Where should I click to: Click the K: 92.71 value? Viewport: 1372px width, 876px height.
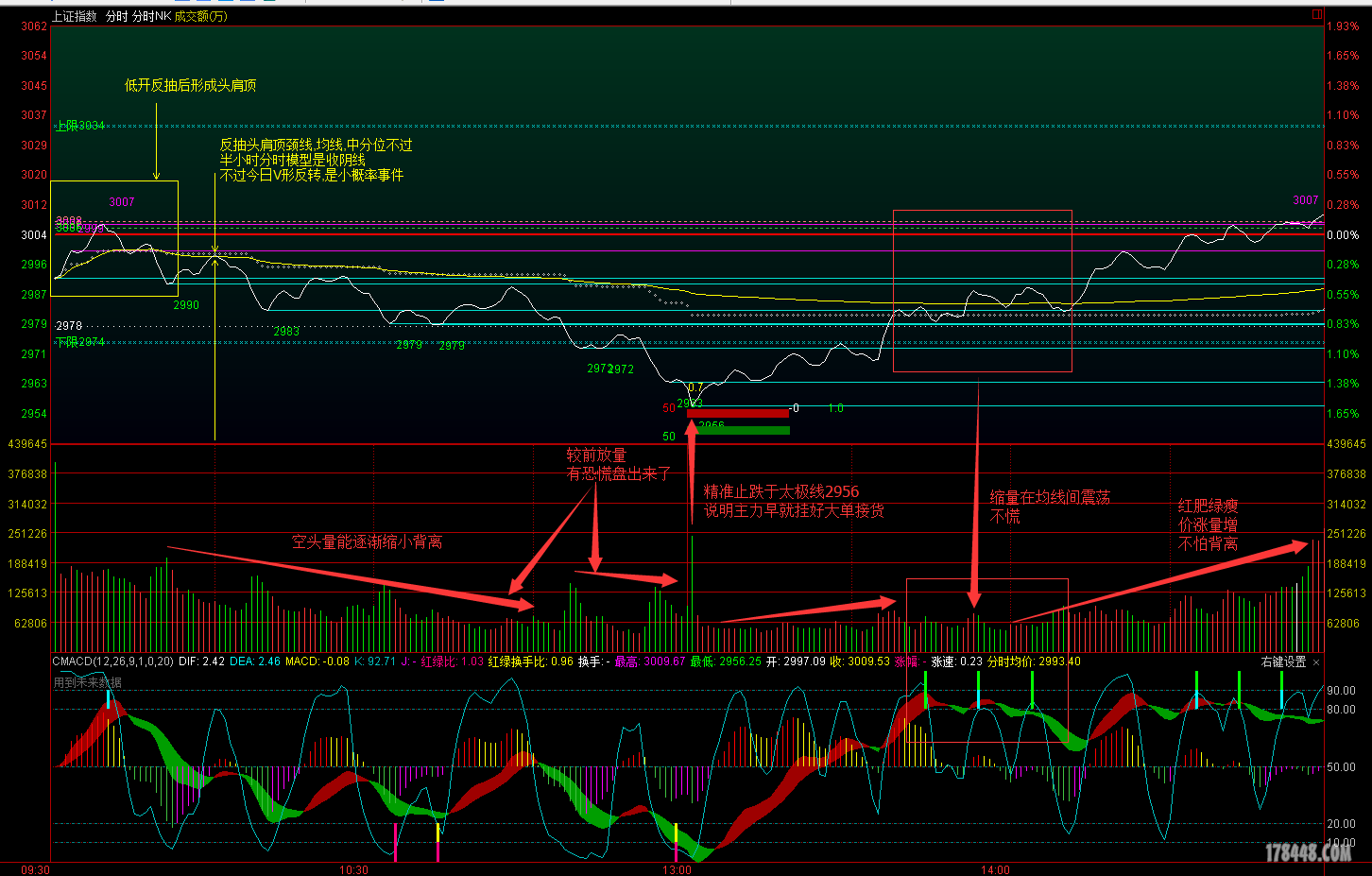[x=375, y=661]
